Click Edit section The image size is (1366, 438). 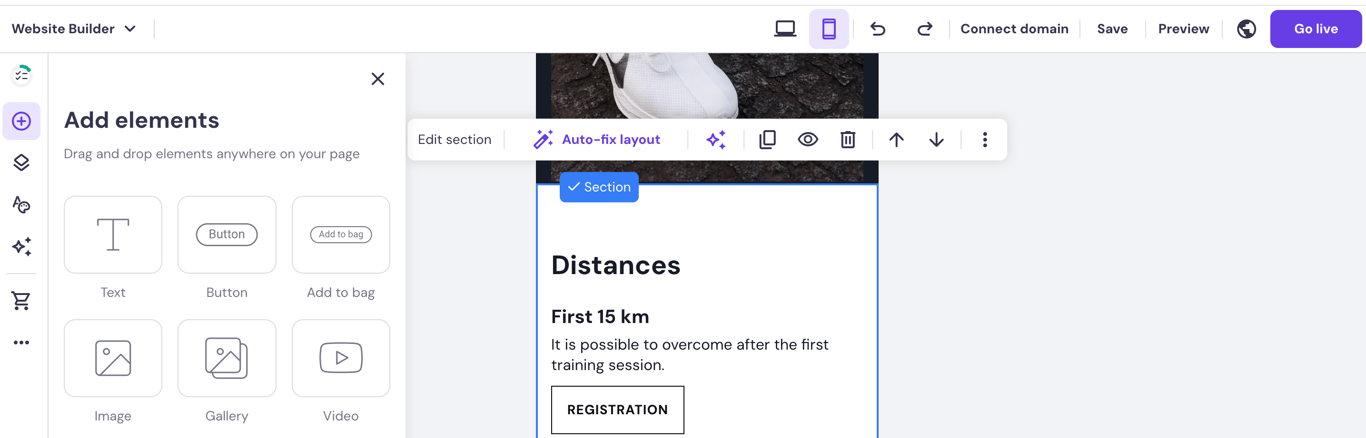(x=455, y=140)
